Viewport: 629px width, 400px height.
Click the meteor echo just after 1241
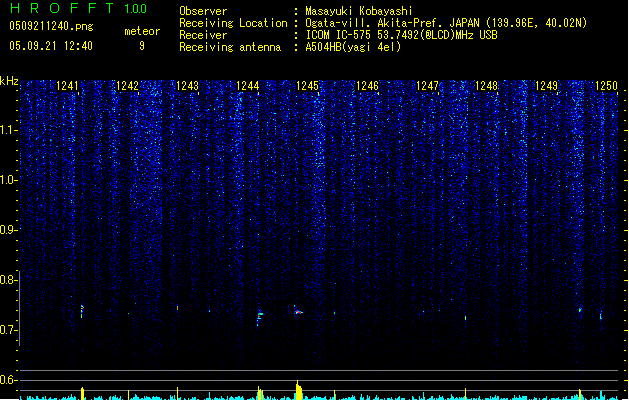tap(82, 311)
